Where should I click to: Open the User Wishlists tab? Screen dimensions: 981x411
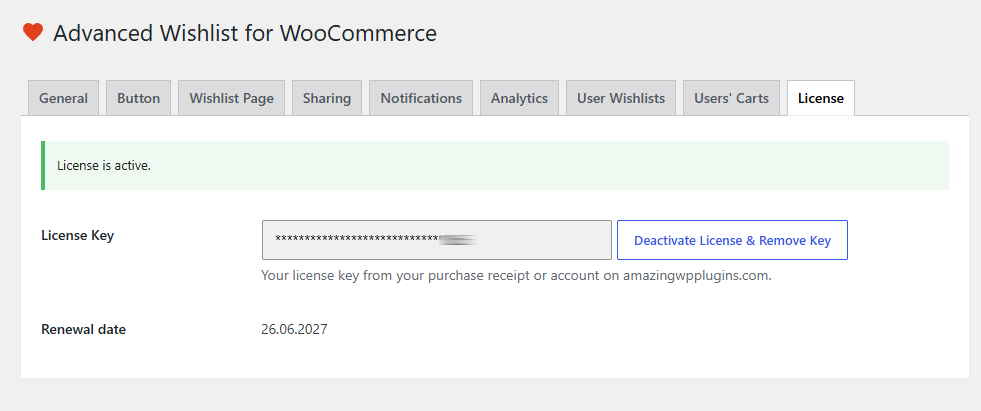(621, 98)
